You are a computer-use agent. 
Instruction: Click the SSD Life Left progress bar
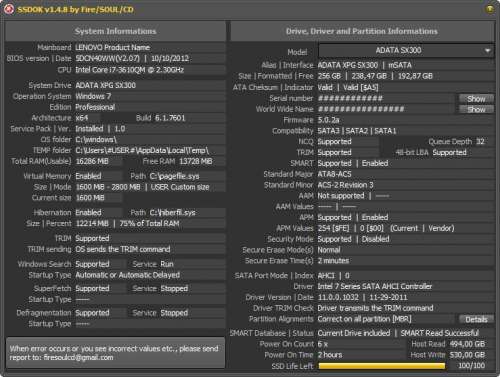[382, 366]
